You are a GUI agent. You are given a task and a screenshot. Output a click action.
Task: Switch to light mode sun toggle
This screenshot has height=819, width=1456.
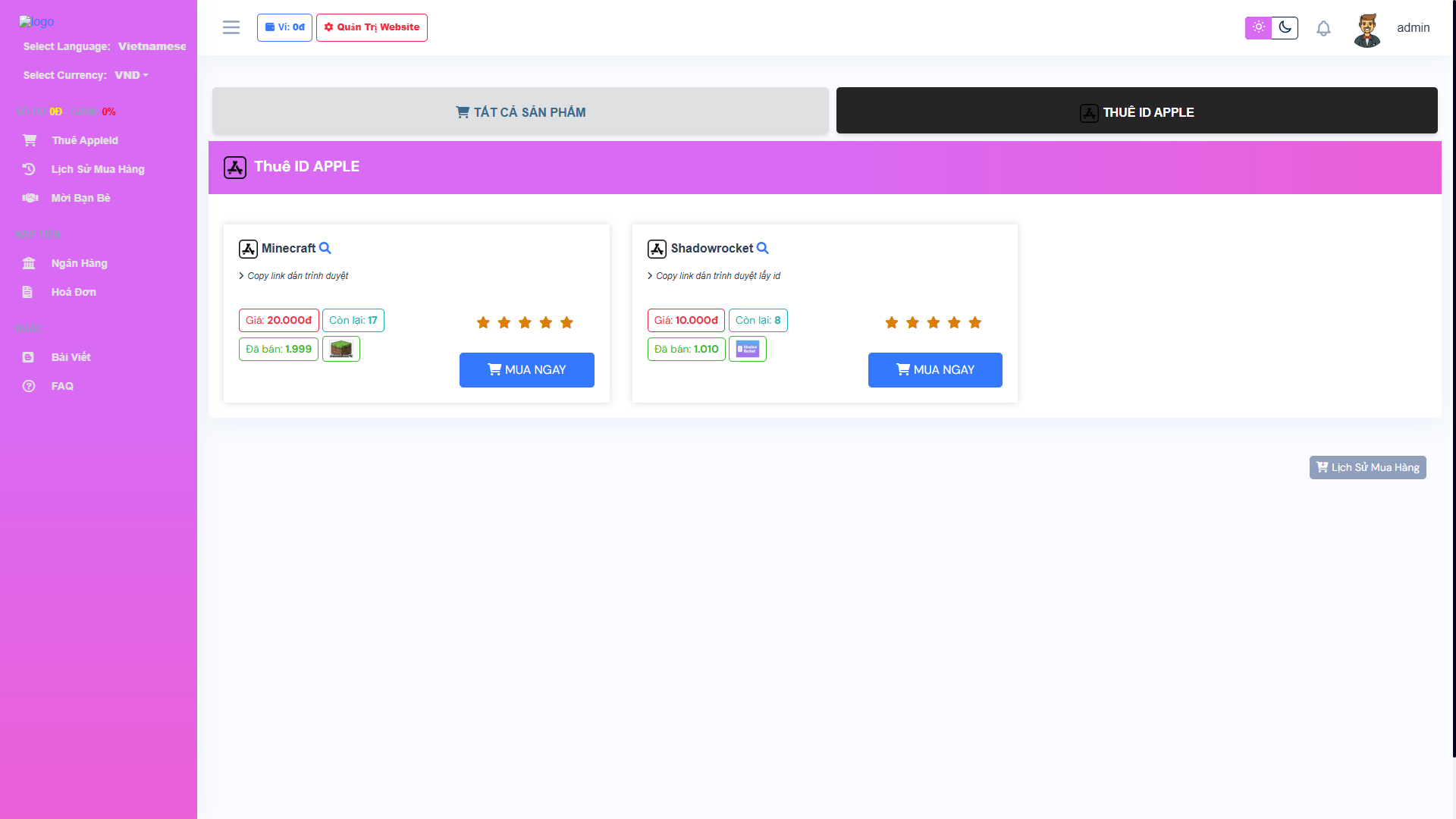tap(1258, 27)
